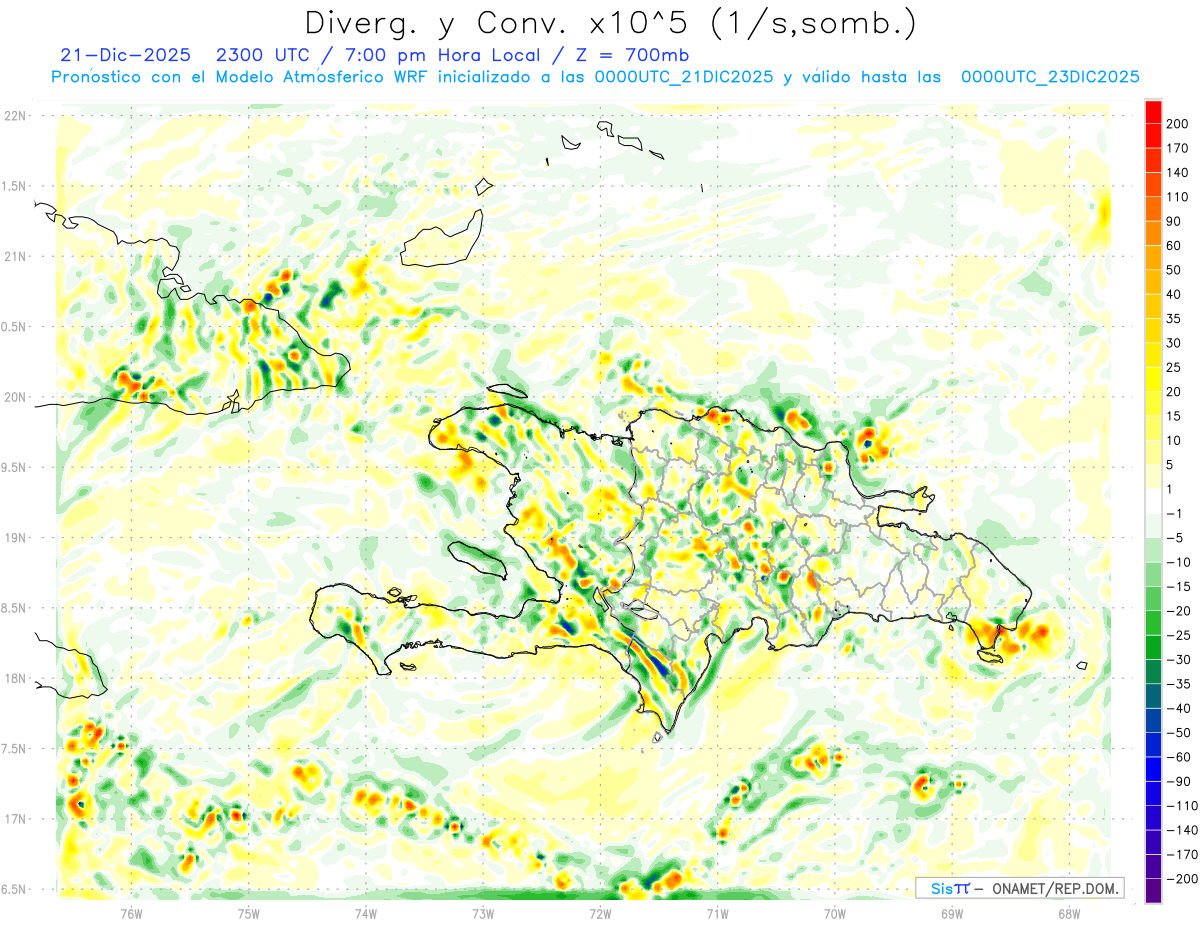
Task: Click the "-90" color bar label
Action: pyautogui.click(x=1178, y=781)
